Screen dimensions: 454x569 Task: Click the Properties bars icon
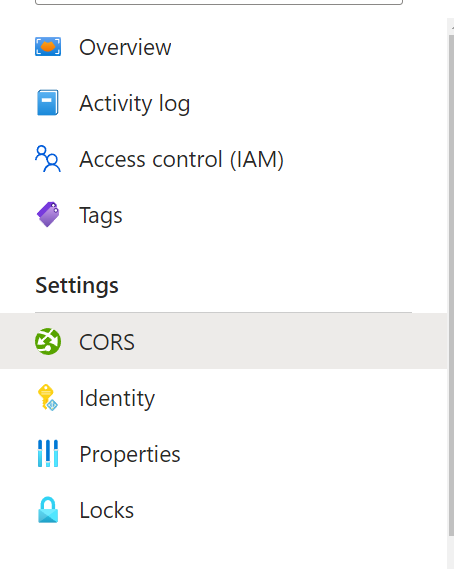[48, 454]
